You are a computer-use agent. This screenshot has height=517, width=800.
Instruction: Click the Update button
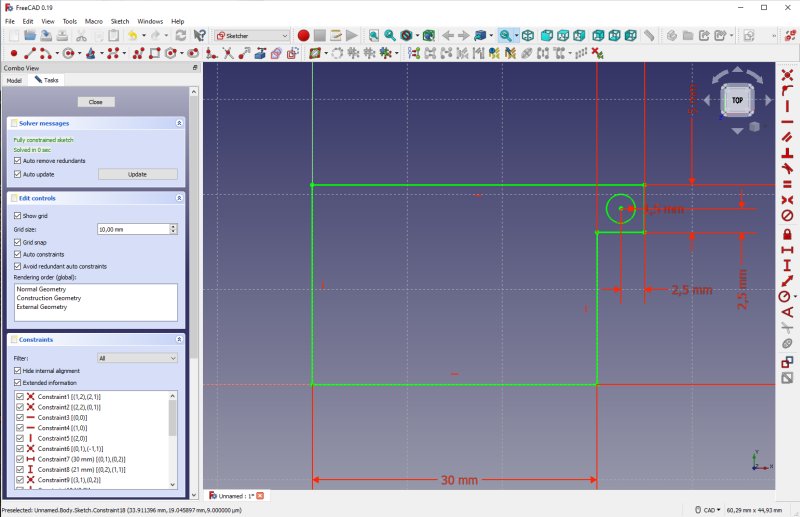[137, 175]
